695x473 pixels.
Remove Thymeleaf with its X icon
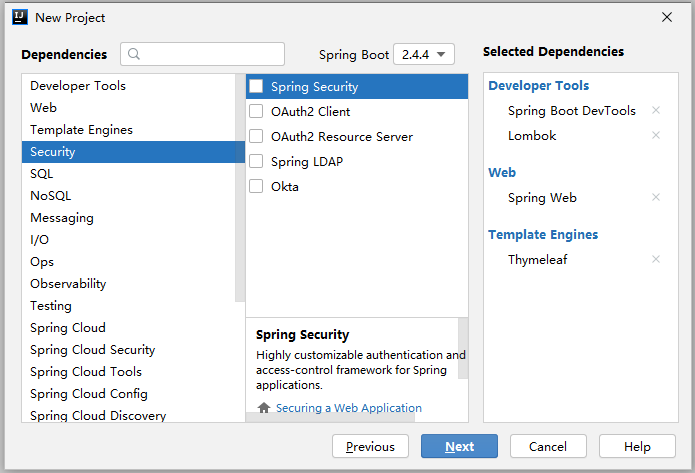point(656,260)
